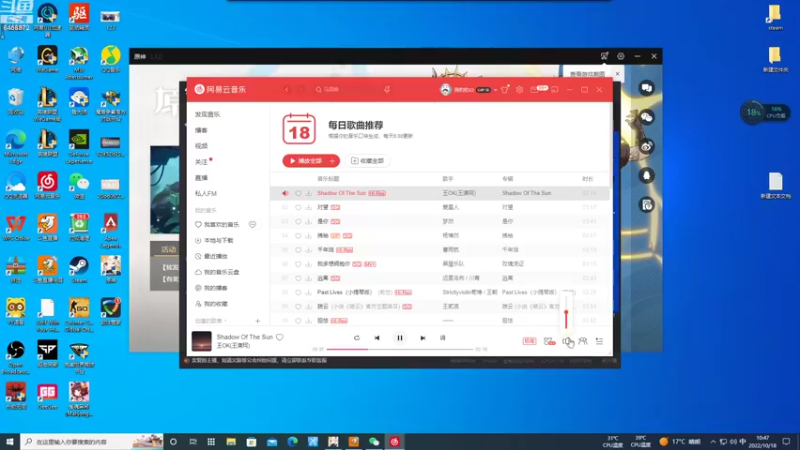Collapse the 创建的歌单 section arrow
The width and height of the screenshot is (800, 450).
pyautogui.click(x=226, y=321)
